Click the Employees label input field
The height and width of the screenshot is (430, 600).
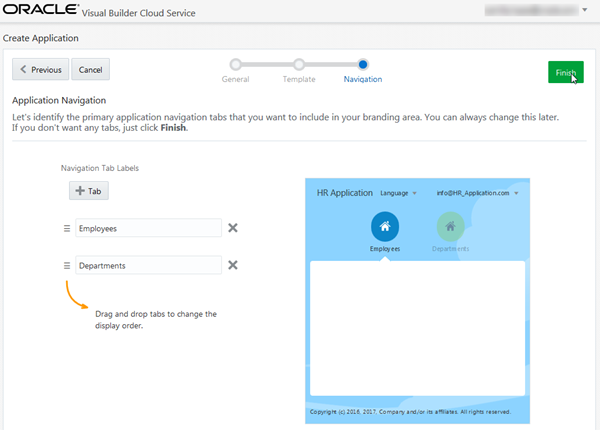[148, 228]
